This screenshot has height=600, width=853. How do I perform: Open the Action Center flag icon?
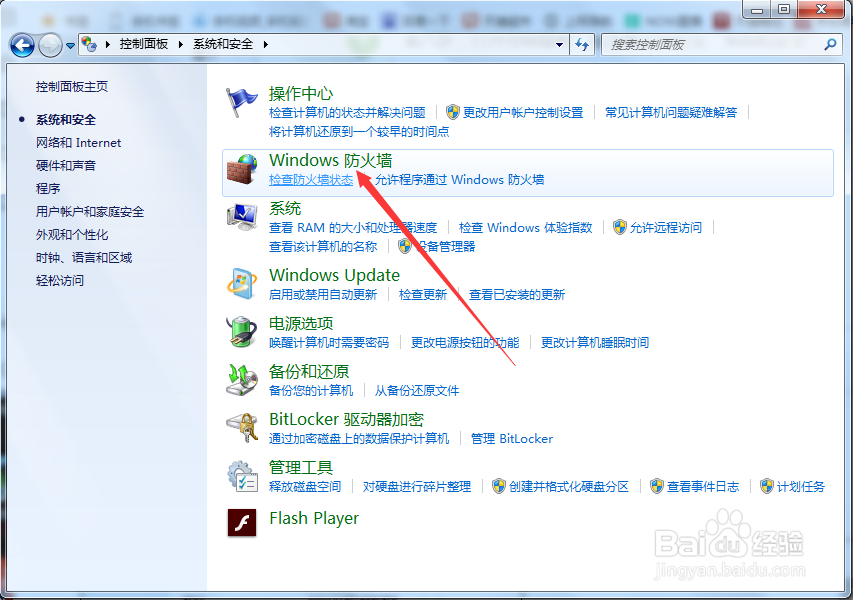coord(242,102)
